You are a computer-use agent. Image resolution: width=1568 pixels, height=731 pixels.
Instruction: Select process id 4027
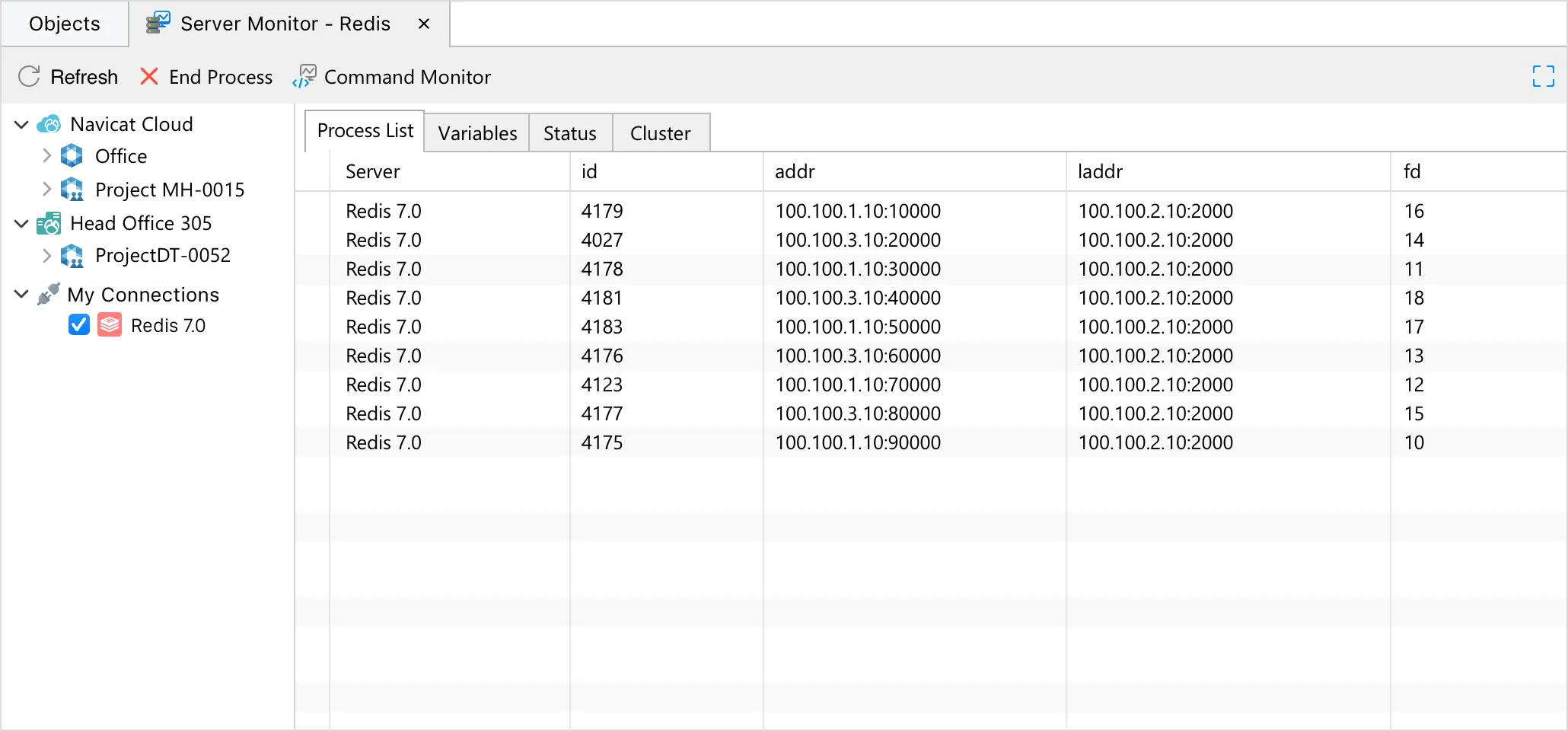point(602,240)
